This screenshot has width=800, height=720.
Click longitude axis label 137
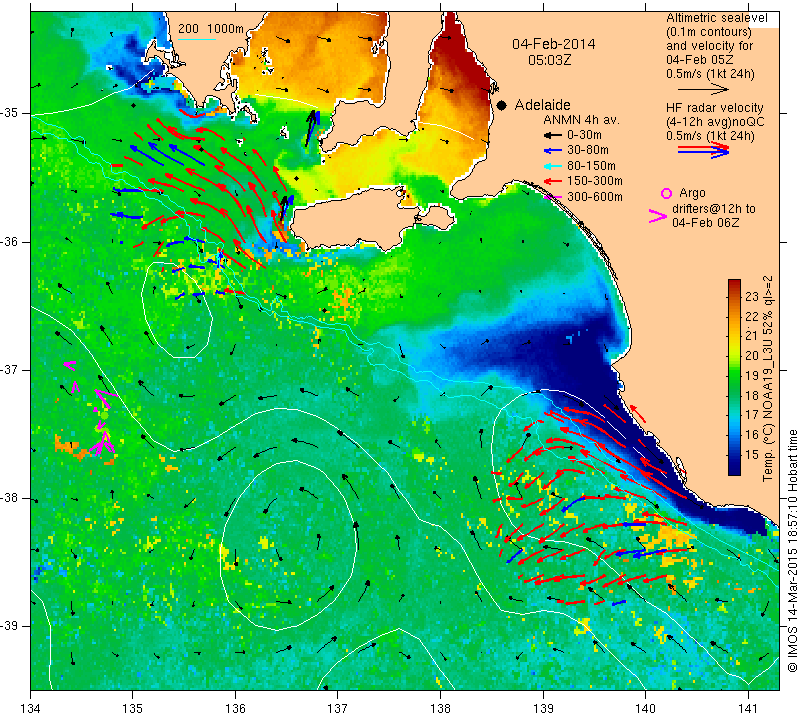(337, 709)
